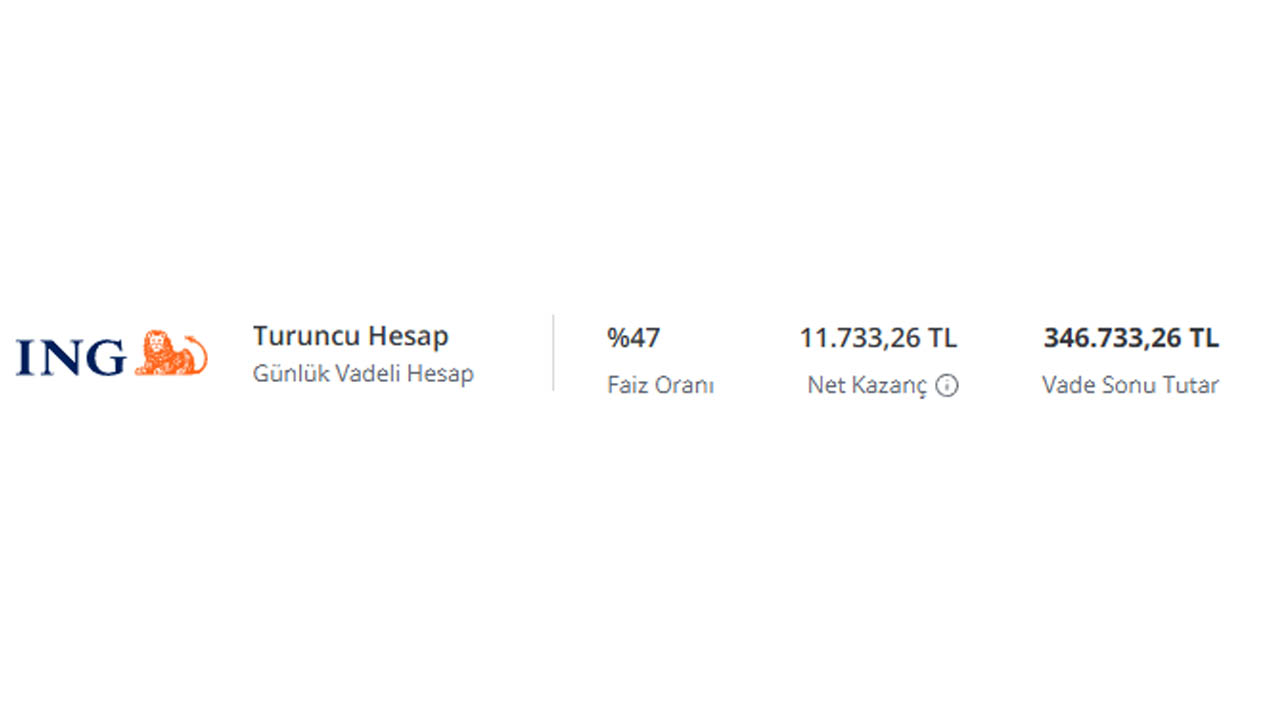Click the orange lion emblem
The height and width of the screenshot is (720, 1280).
point(171,353)
